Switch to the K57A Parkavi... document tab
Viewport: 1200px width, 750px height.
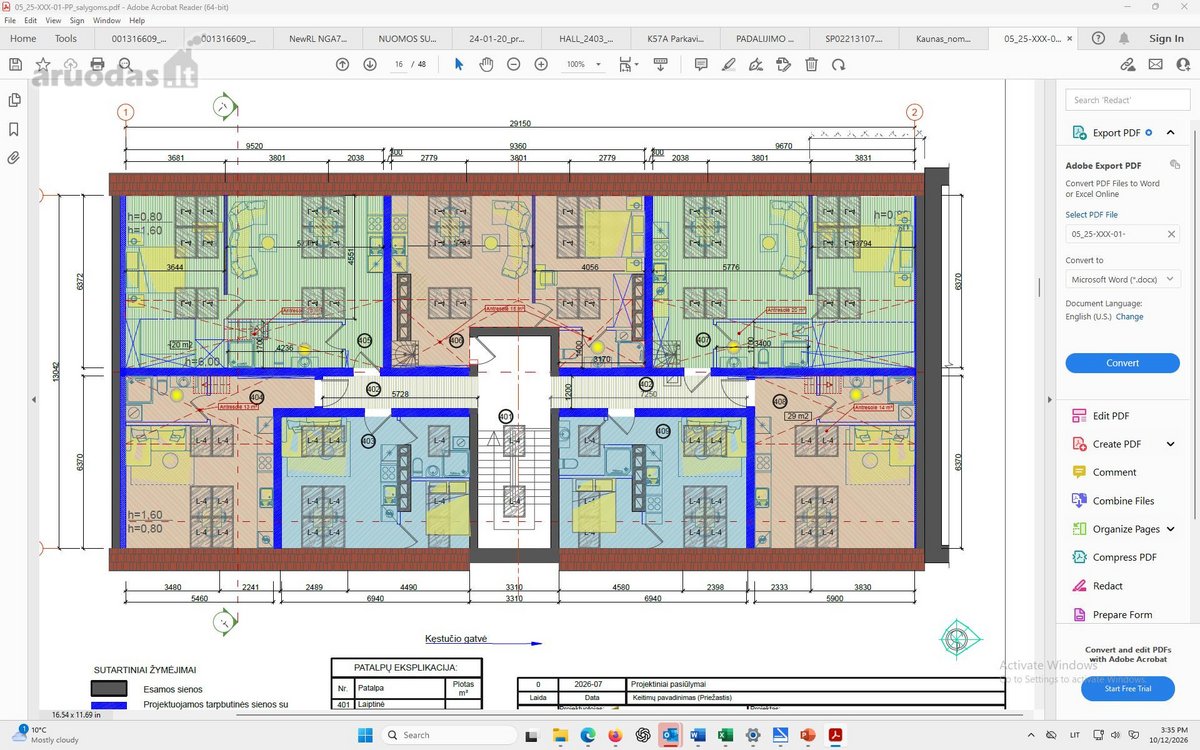point(675,38)
